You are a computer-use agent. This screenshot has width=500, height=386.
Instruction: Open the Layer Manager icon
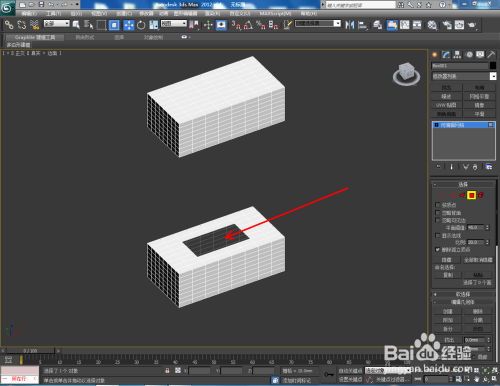pos(377,25)
